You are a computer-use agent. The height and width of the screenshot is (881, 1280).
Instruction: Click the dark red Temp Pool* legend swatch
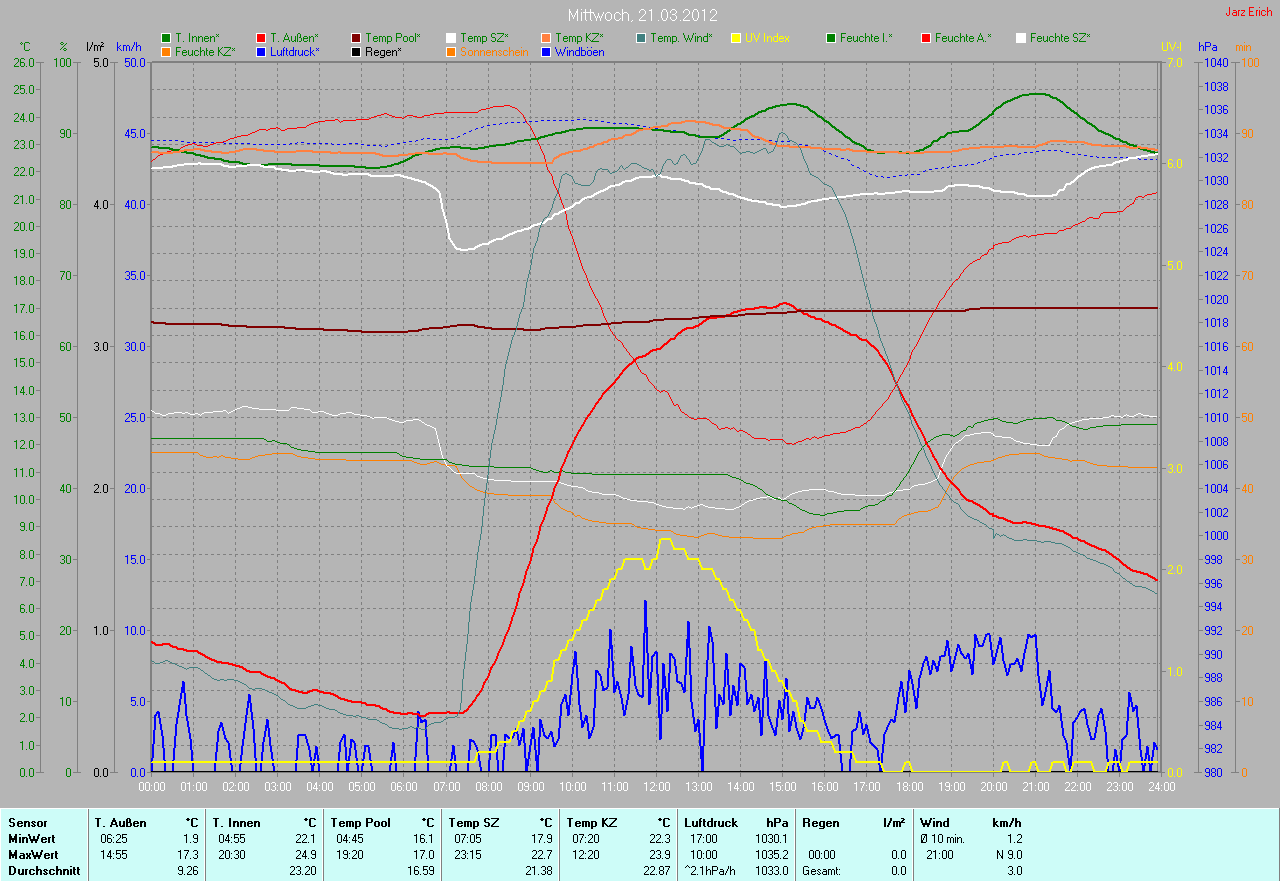[357, 38]
